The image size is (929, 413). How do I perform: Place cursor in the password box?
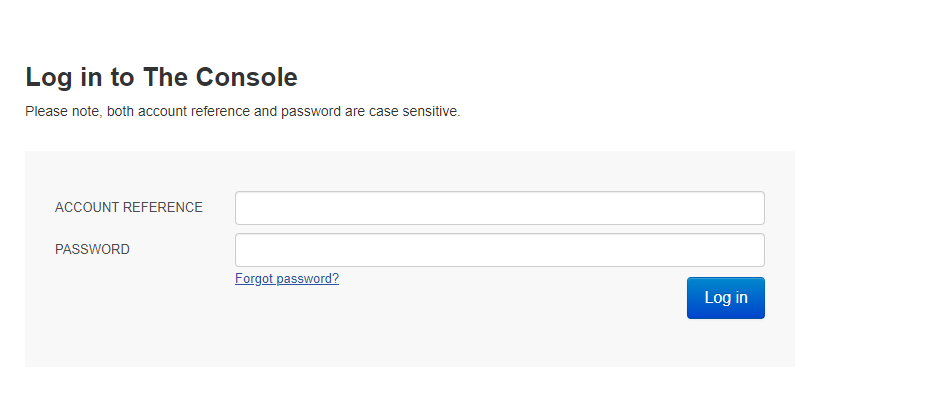click(499, 250)
